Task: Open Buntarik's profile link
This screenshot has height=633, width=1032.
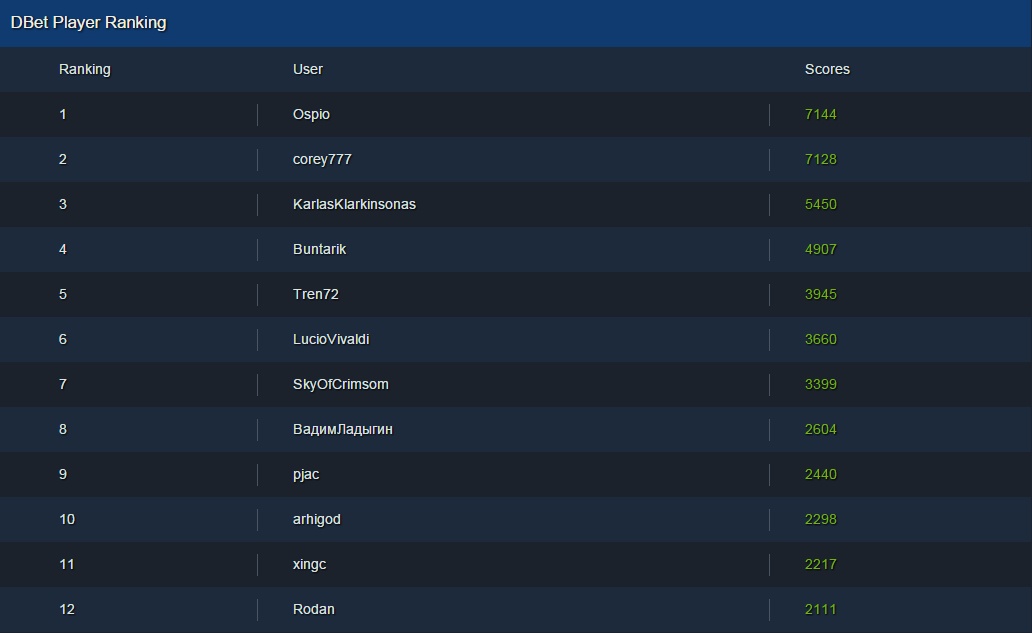Action: coord(320,249)
